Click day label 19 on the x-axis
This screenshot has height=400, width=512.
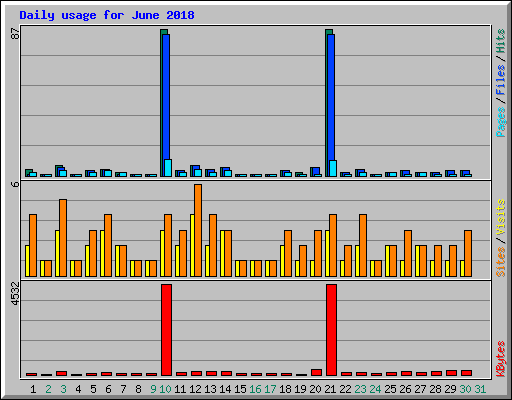pyautogui.click(x=300, y=389)
